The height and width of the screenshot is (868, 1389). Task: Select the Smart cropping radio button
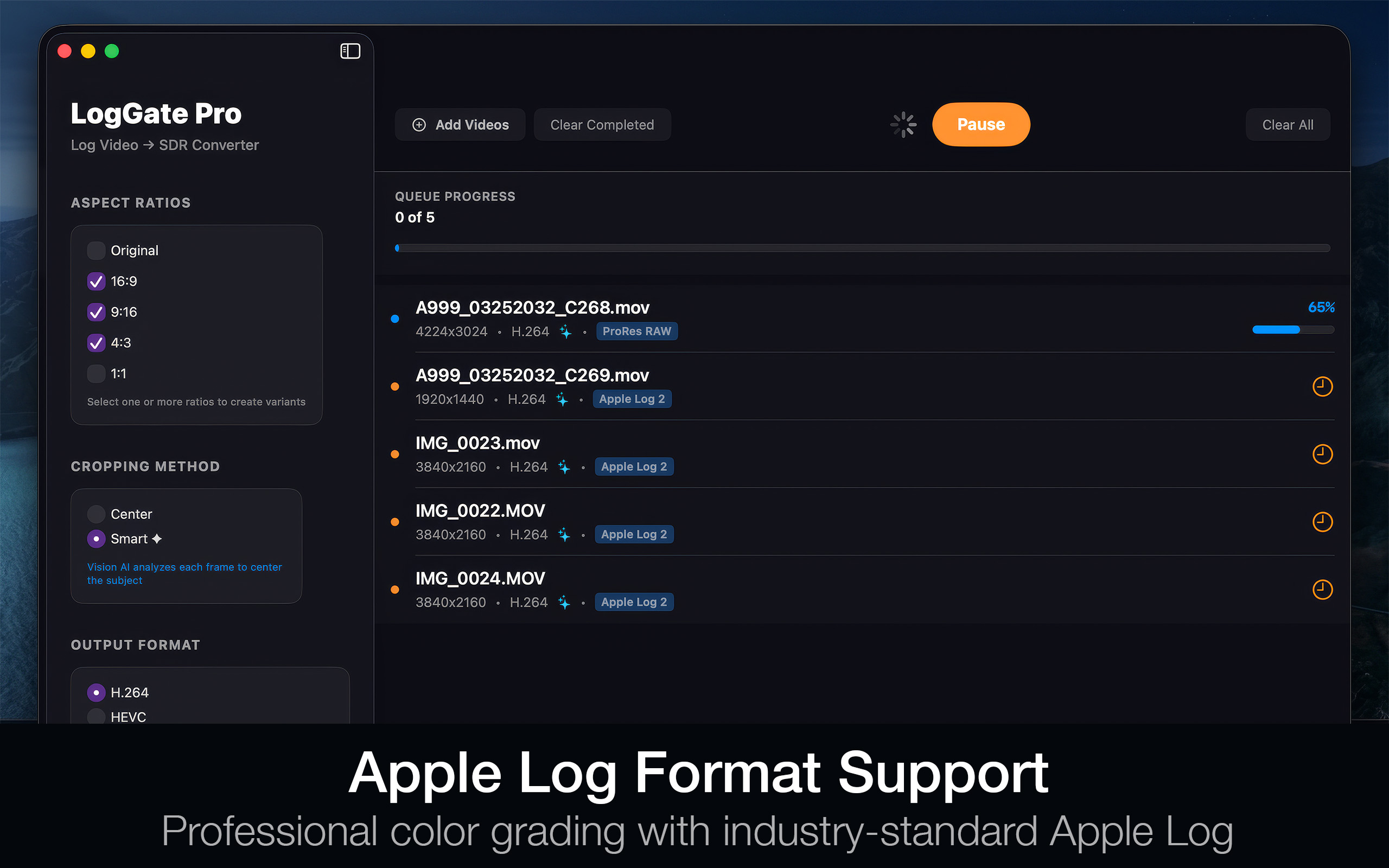(96, 539)
